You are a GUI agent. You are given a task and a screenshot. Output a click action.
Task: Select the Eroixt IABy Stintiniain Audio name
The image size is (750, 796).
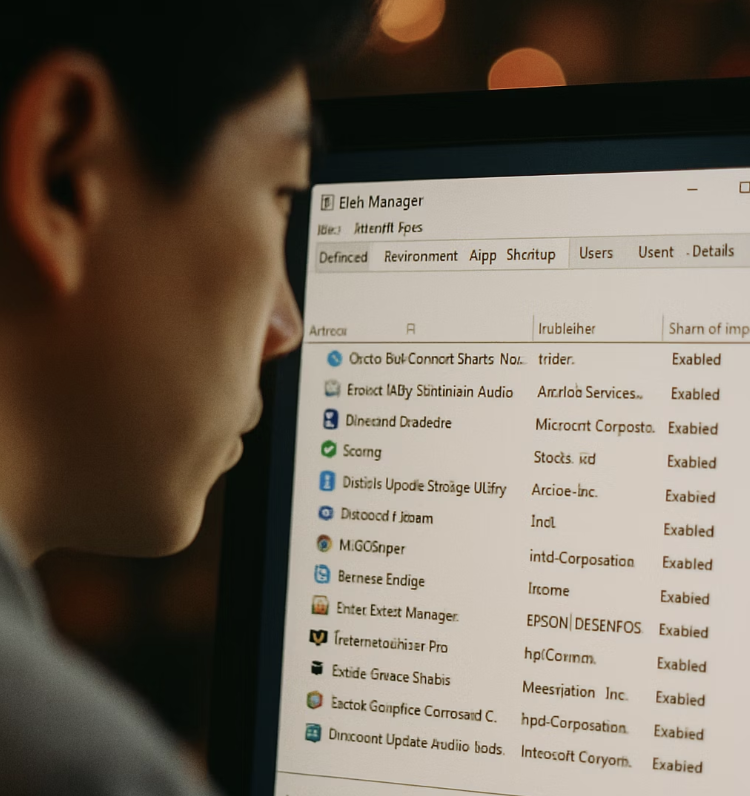click(x=430, y=391)
